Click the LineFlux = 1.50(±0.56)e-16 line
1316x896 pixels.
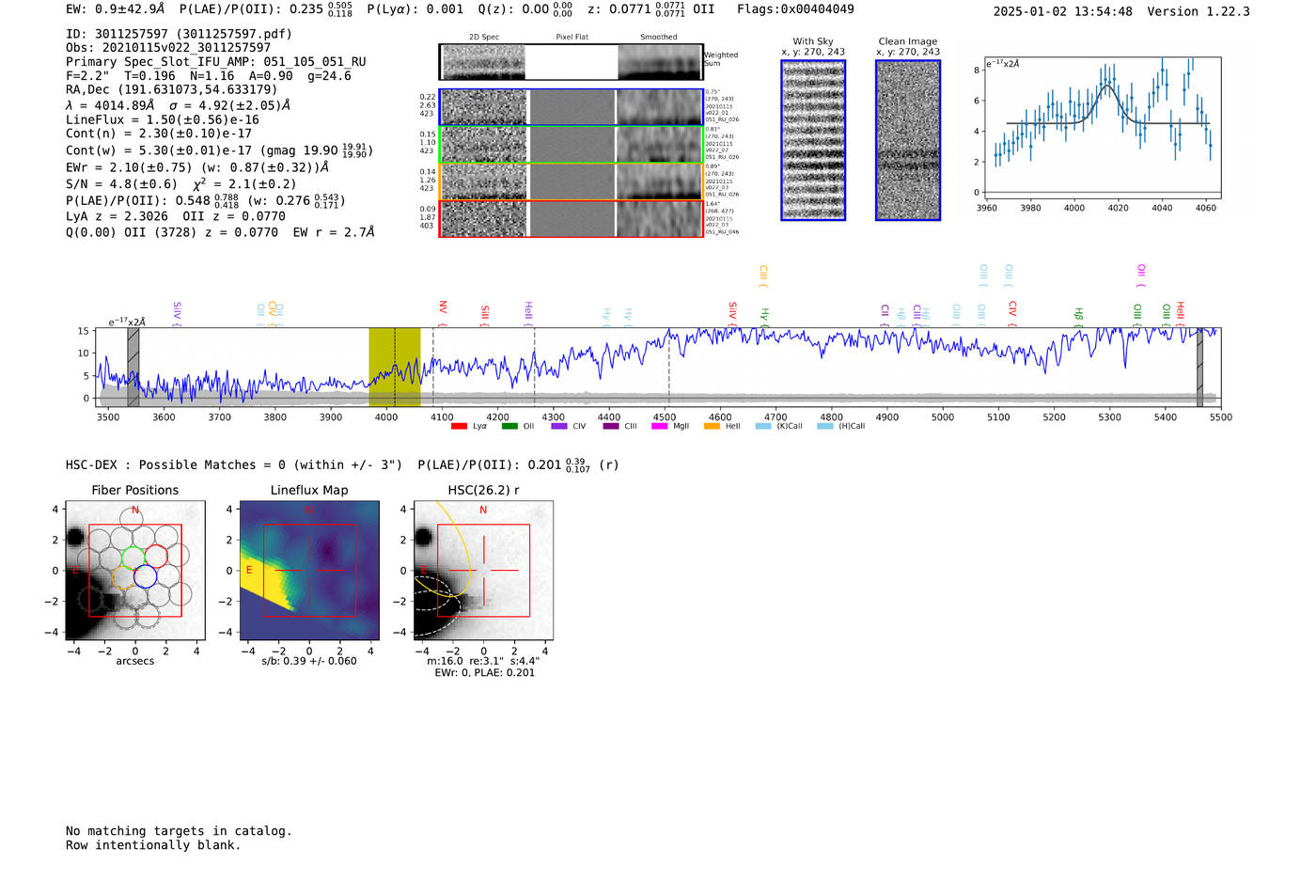coord(163,120)
